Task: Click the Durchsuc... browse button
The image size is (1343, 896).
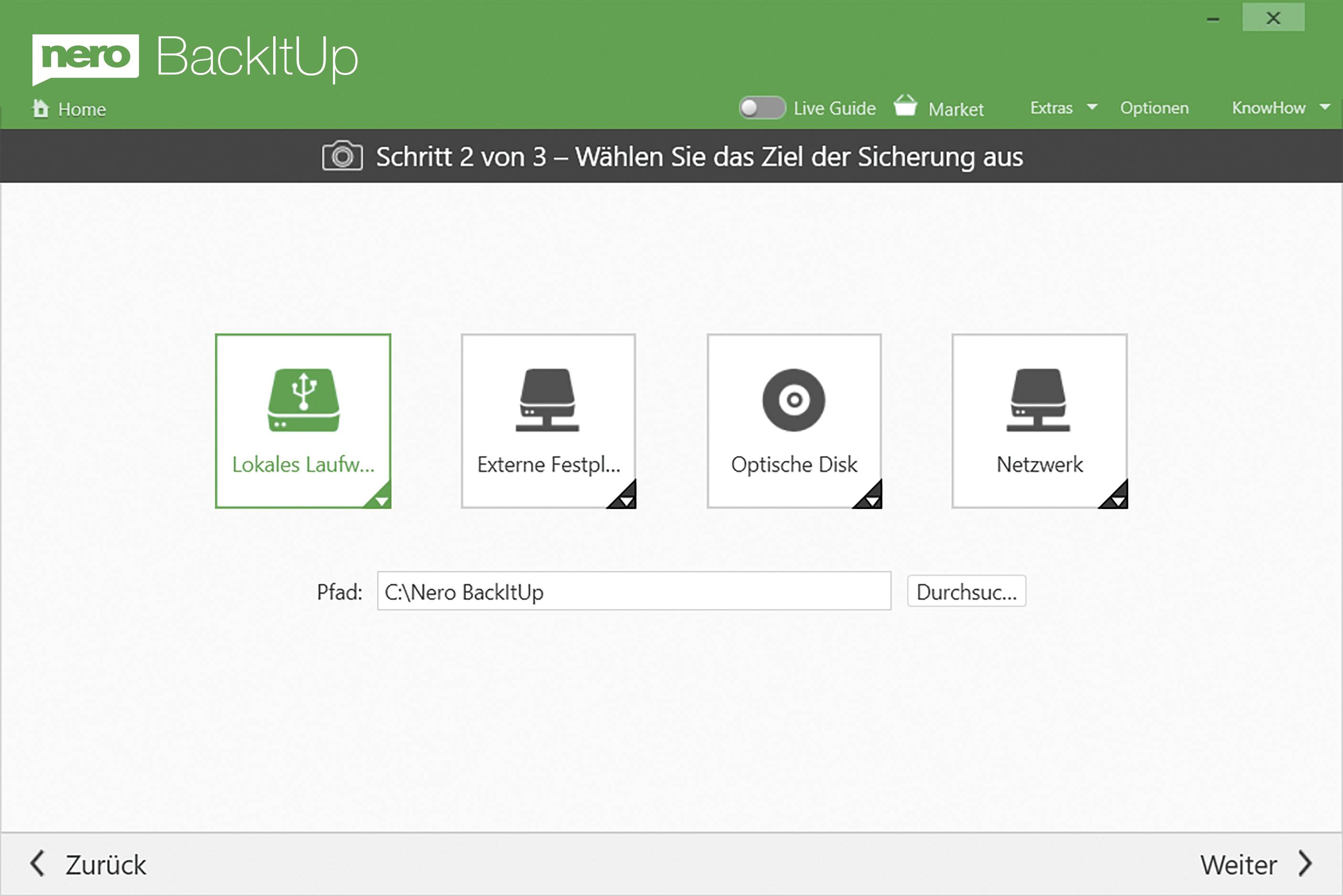Action: point(967,591)
